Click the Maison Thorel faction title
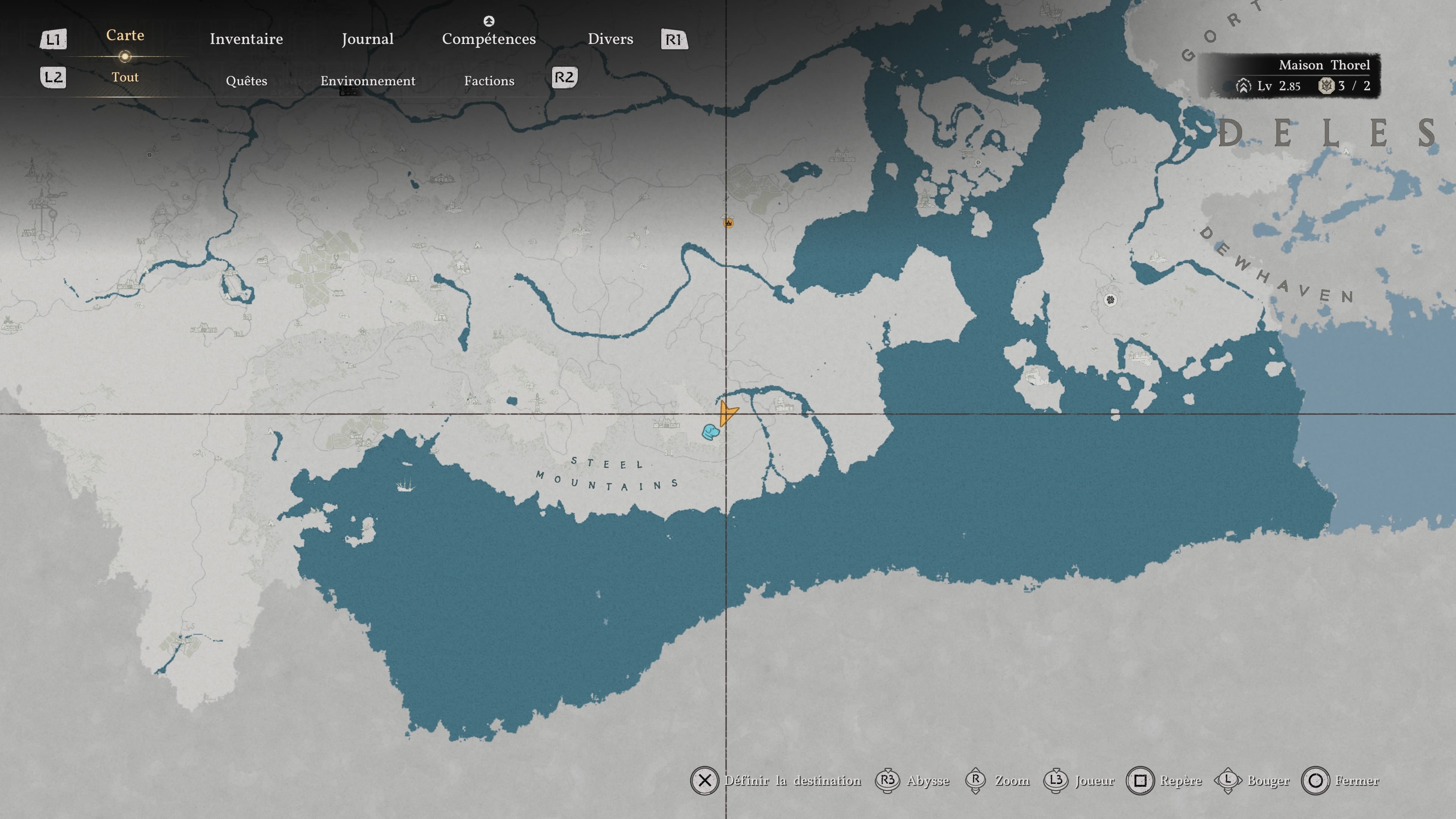1456x819 pixels. click(1324, 65)
